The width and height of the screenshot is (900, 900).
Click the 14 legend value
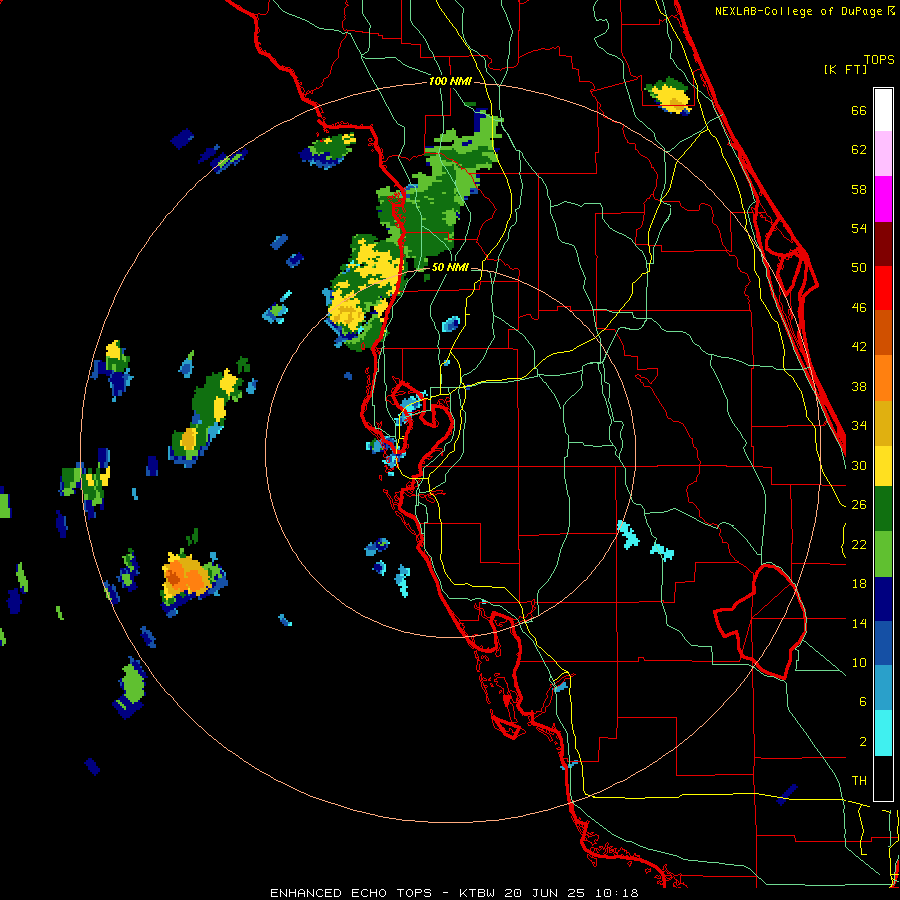tap(859, 623)
